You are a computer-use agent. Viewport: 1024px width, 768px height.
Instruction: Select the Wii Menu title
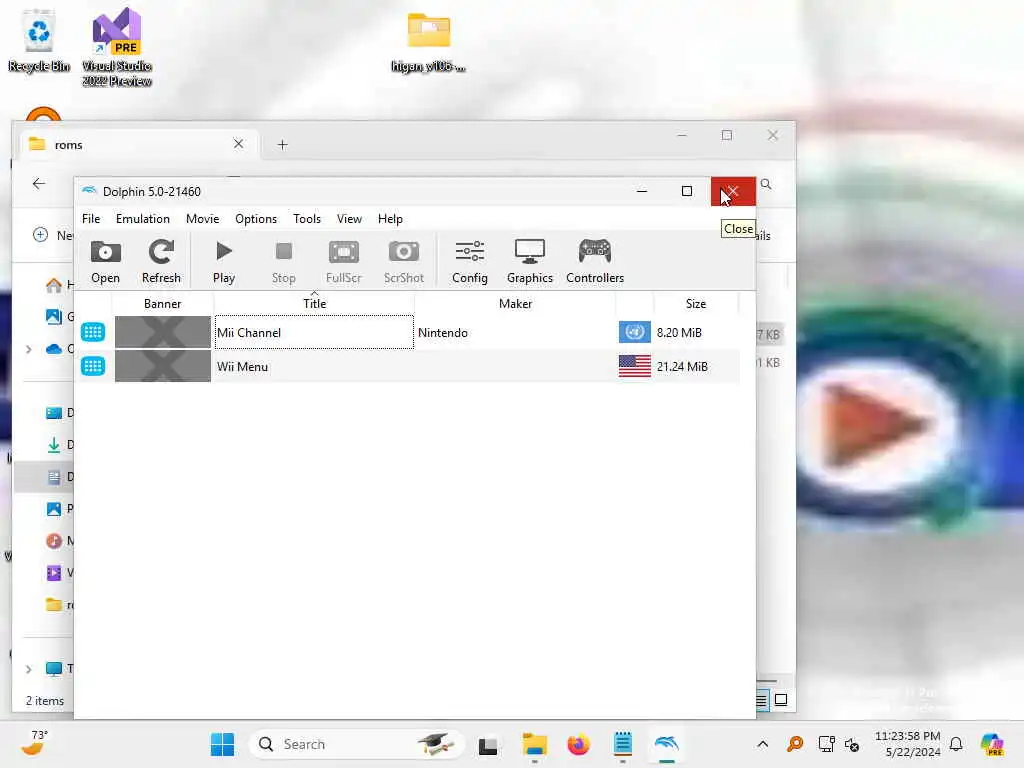pyautogui.click(x=242, y=366)
